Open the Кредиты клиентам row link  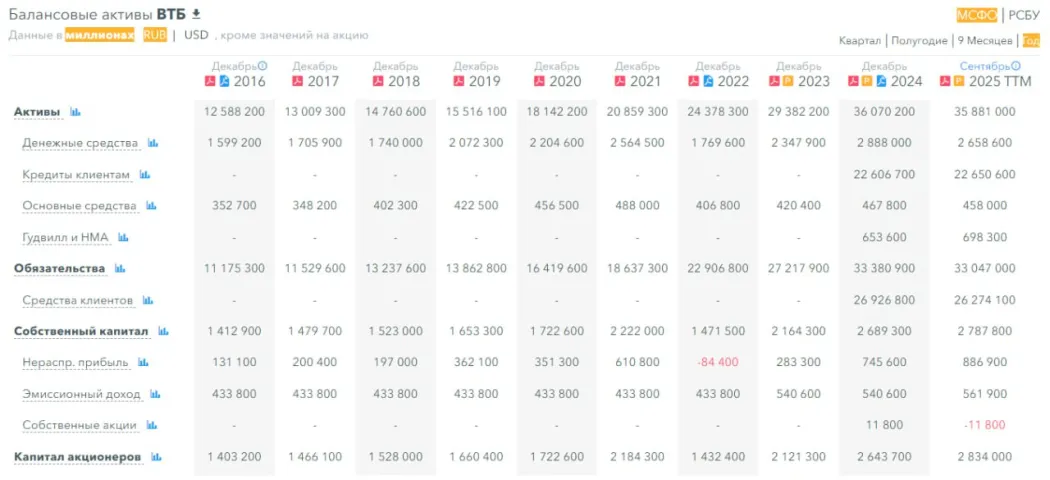pyautogui.click(x=76, y=175)
